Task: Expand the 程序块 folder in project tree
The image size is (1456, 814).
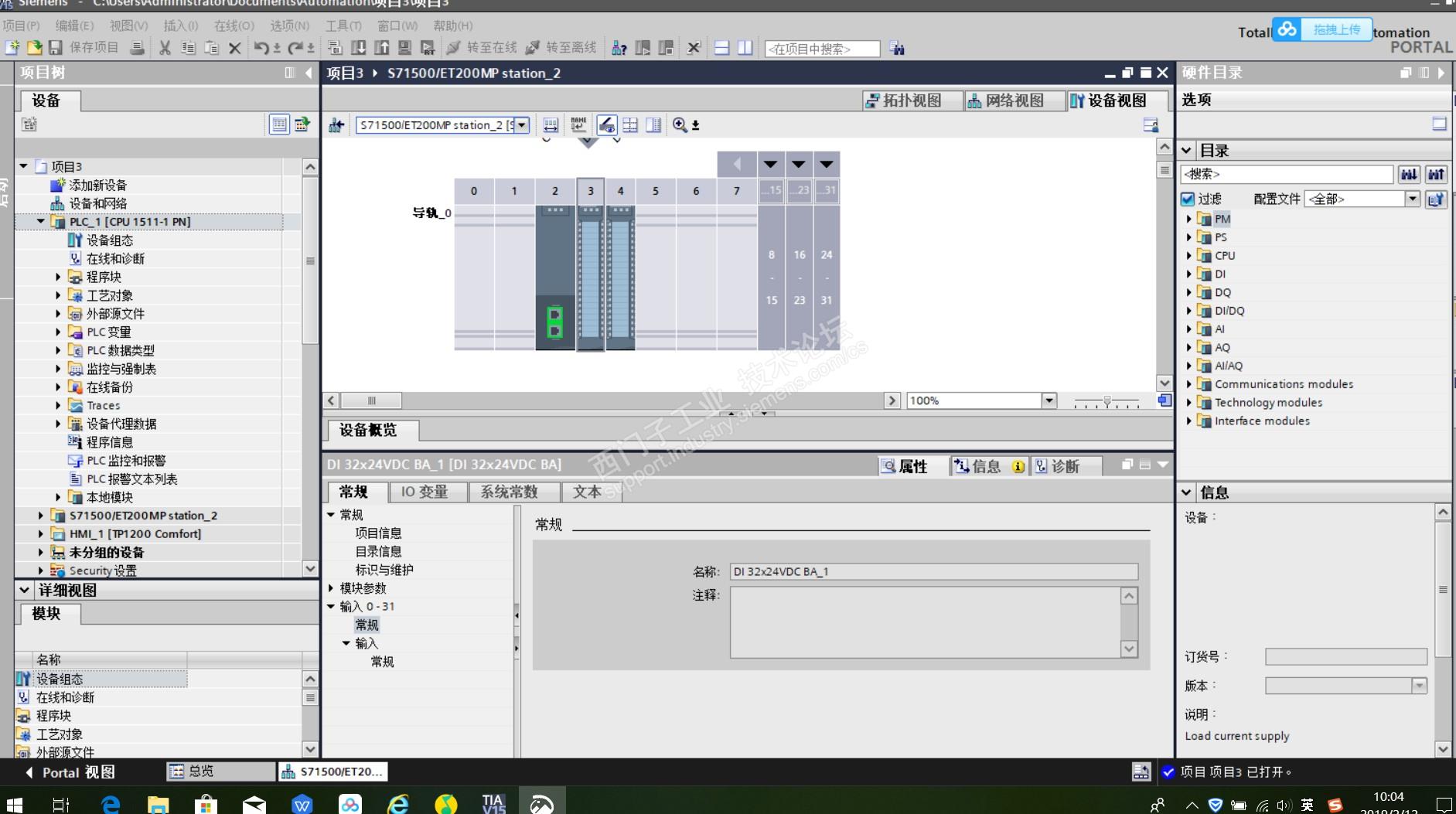Action: pyautogui.click(x=58, y=277)
